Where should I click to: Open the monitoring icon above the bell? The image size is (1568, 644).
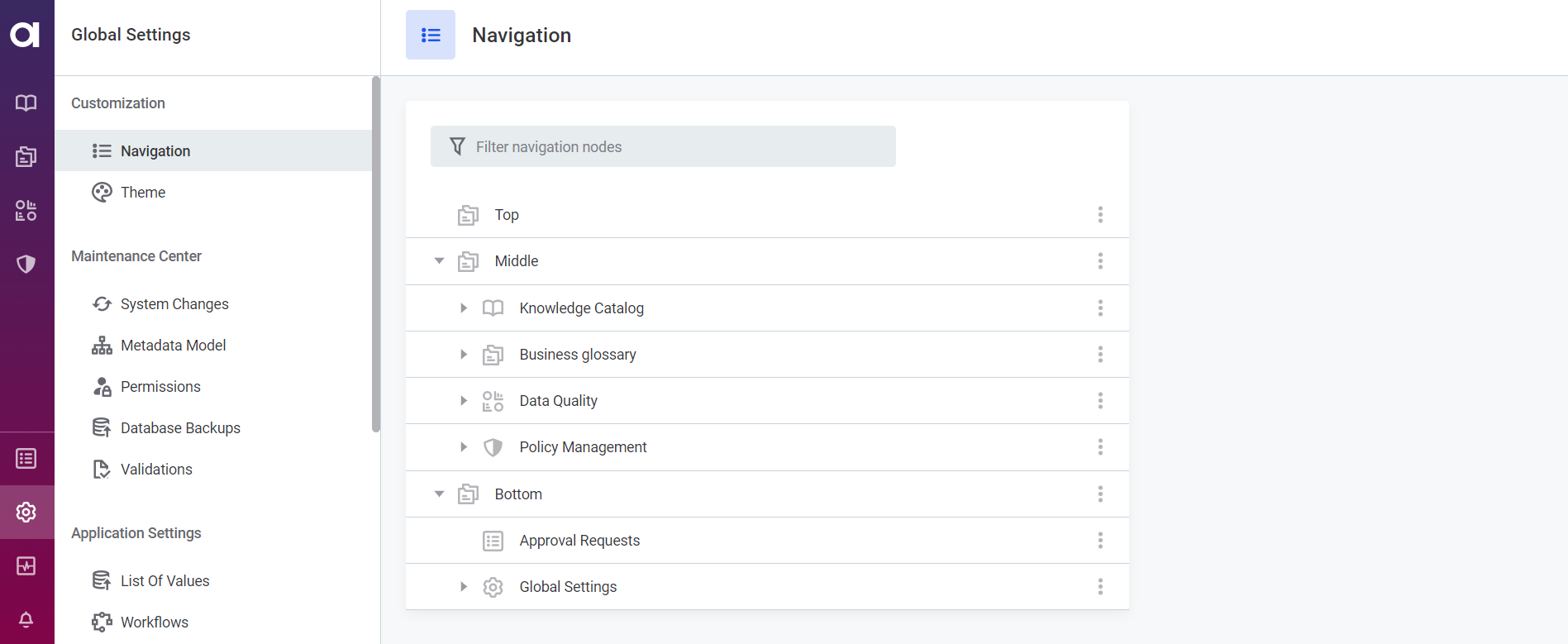click(26, 565)
